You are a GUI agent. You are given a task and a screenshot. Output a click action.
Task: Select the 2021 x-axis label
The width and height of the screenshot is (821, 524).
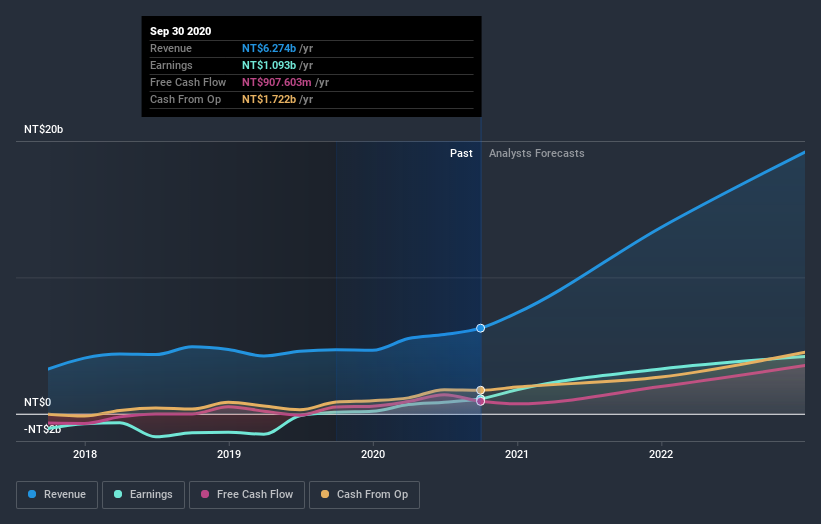(517, 454)
